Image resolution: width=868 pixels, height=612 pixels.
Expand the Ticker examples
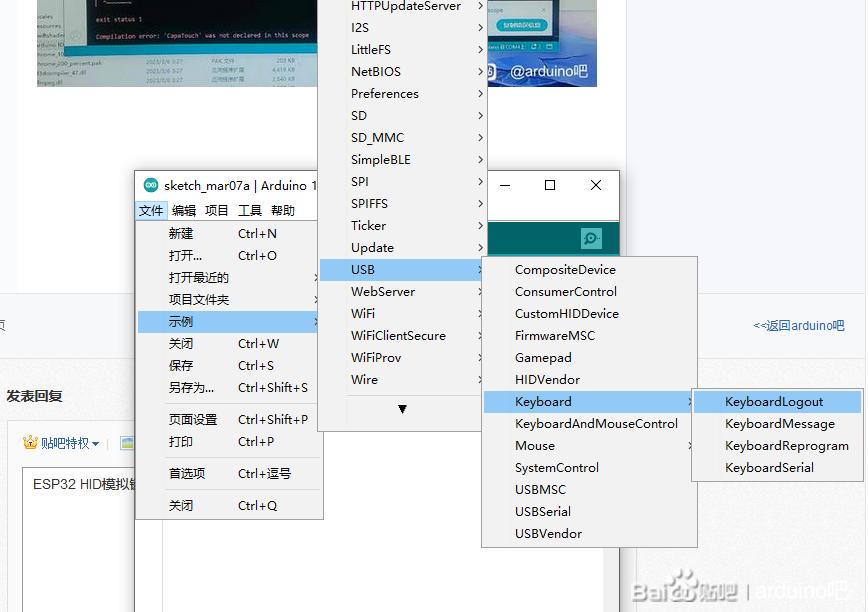[x=403, y=226]
